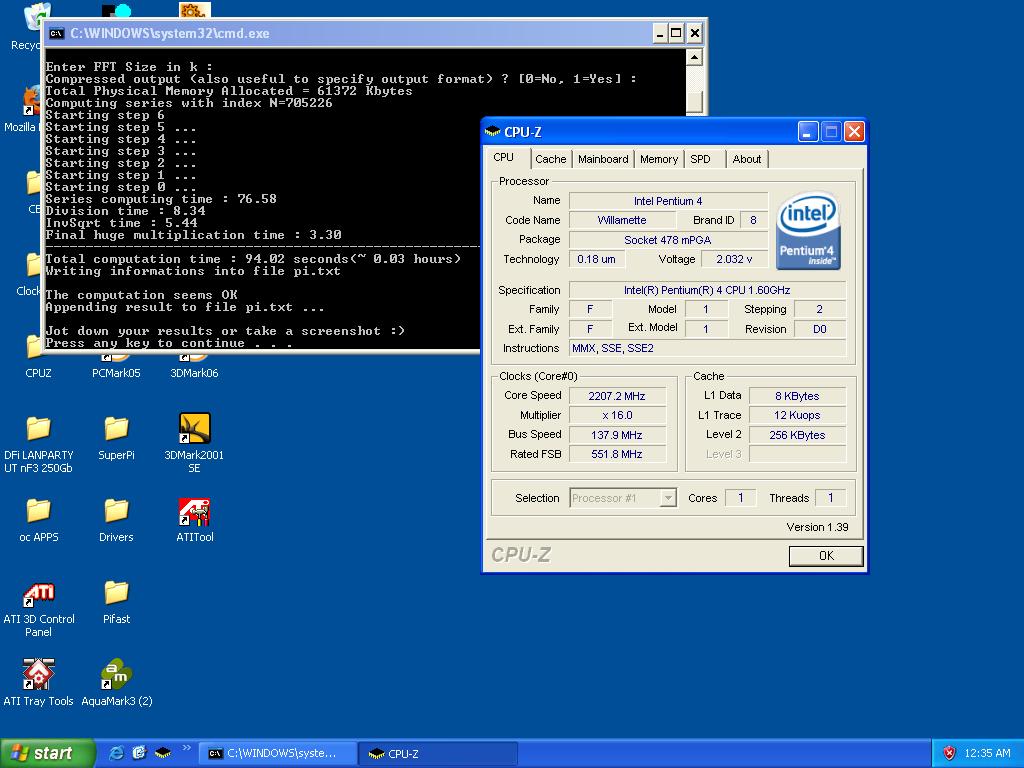
Task: Click Internet Explorer quick launch icon
Action: (x=116, y=753)
